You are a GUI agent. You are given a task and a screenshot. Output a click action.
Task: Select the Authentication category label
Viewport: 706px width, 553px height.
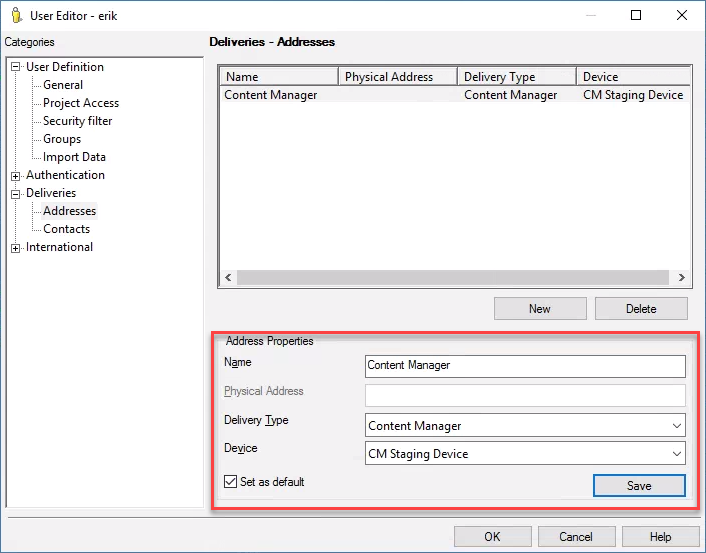click(65, 175)
